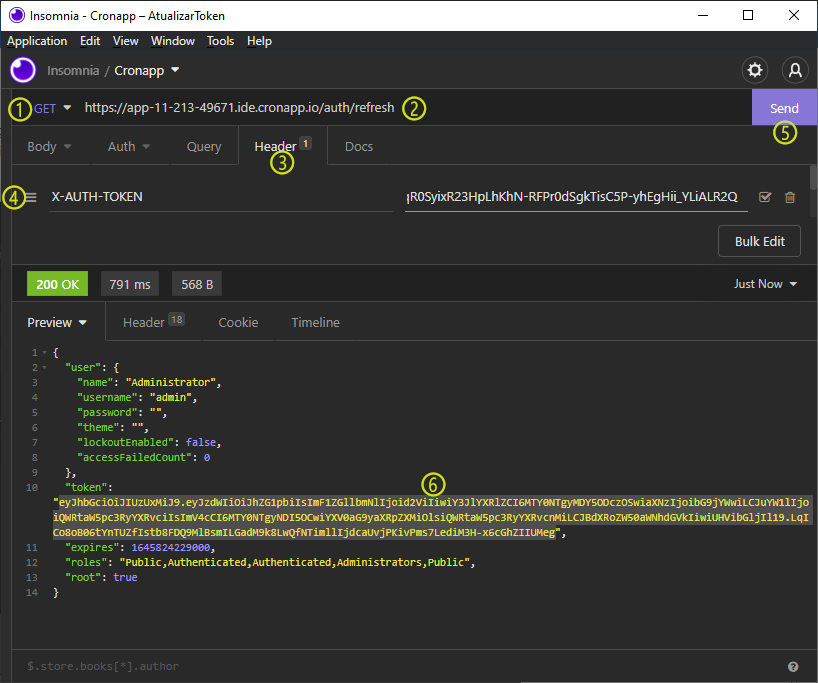This screenshot has width=818, height=683.
Task: Collapse the root JSON object on line 1
Action: click(44, 353)
